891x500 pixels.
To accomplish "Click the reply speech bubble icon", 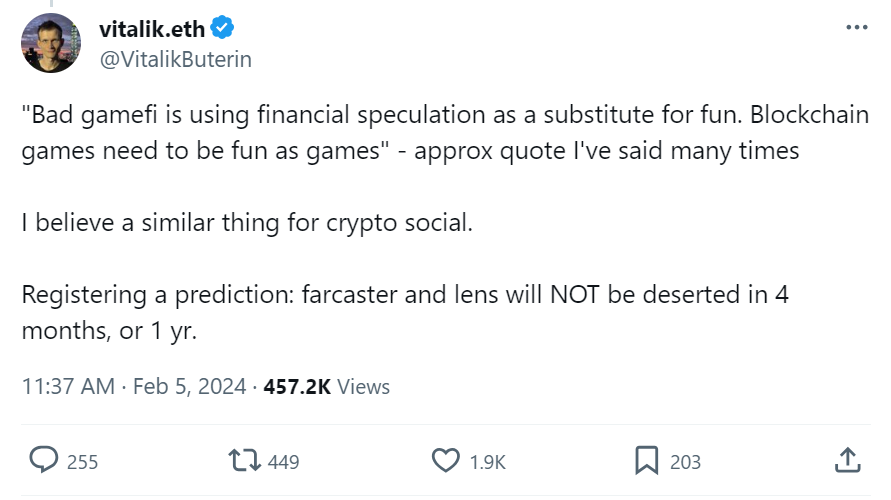I will [x=43, y=461].
